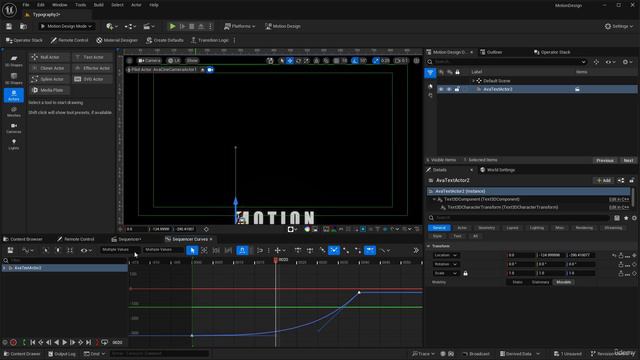Open the Material Designer tool
The height and width of the screenshot is (360, 640).
tap(117, 40)
